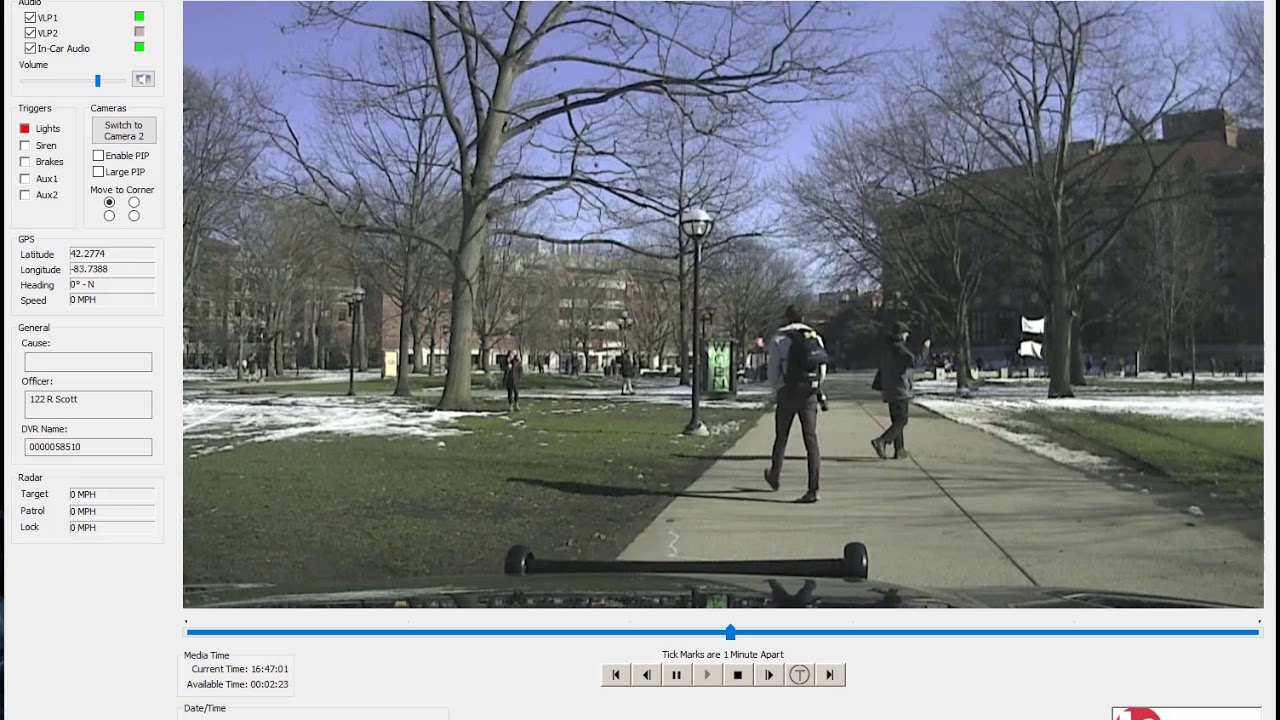
Task: Uncheck the VLP2 audio checkbox
Action: [x=30, y=33]
